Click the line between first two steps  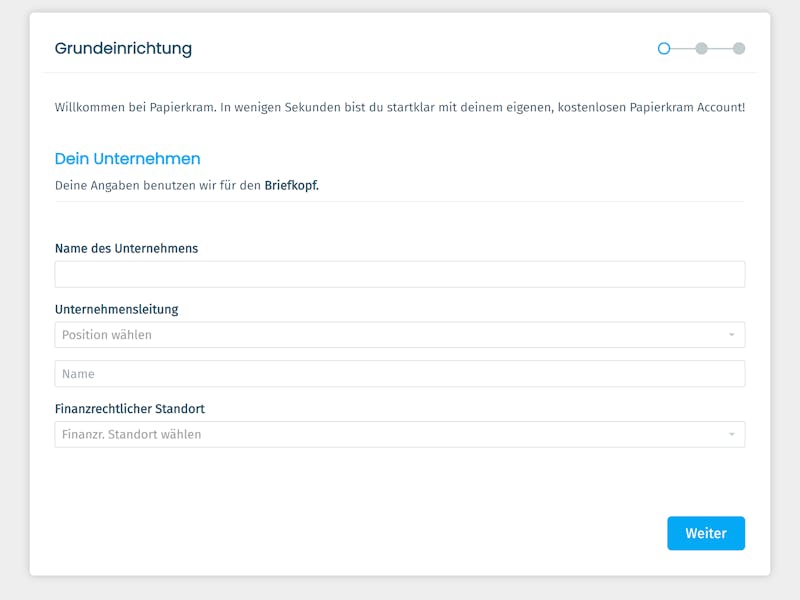pos(683,48)
